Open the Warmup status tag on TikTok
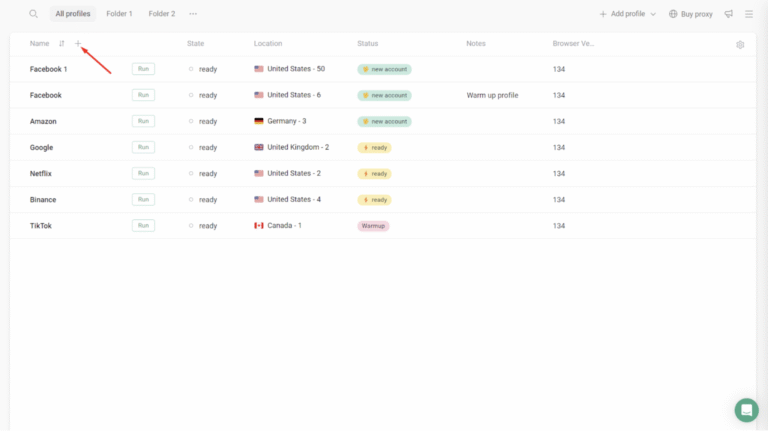Screen dimensions: 768x431 tap(373, 226)
